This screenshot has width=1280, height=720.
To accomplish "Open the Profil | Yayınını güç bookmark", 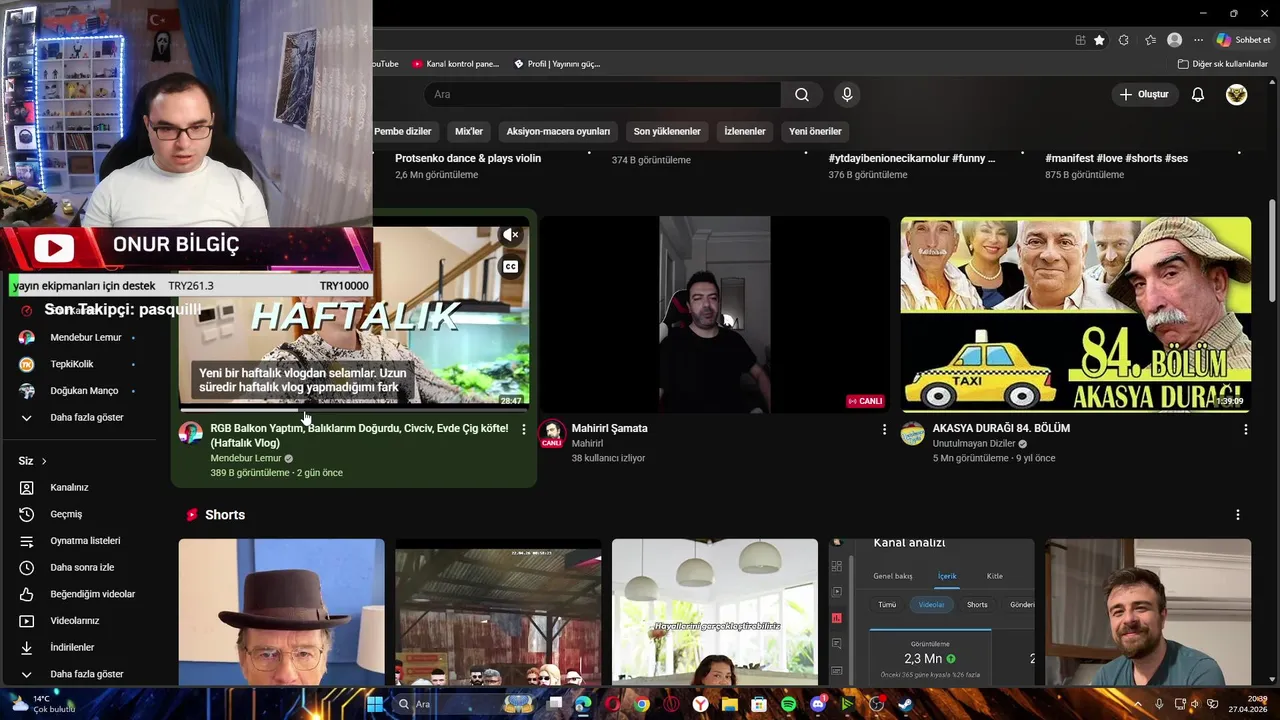I will tap(557, 64).
